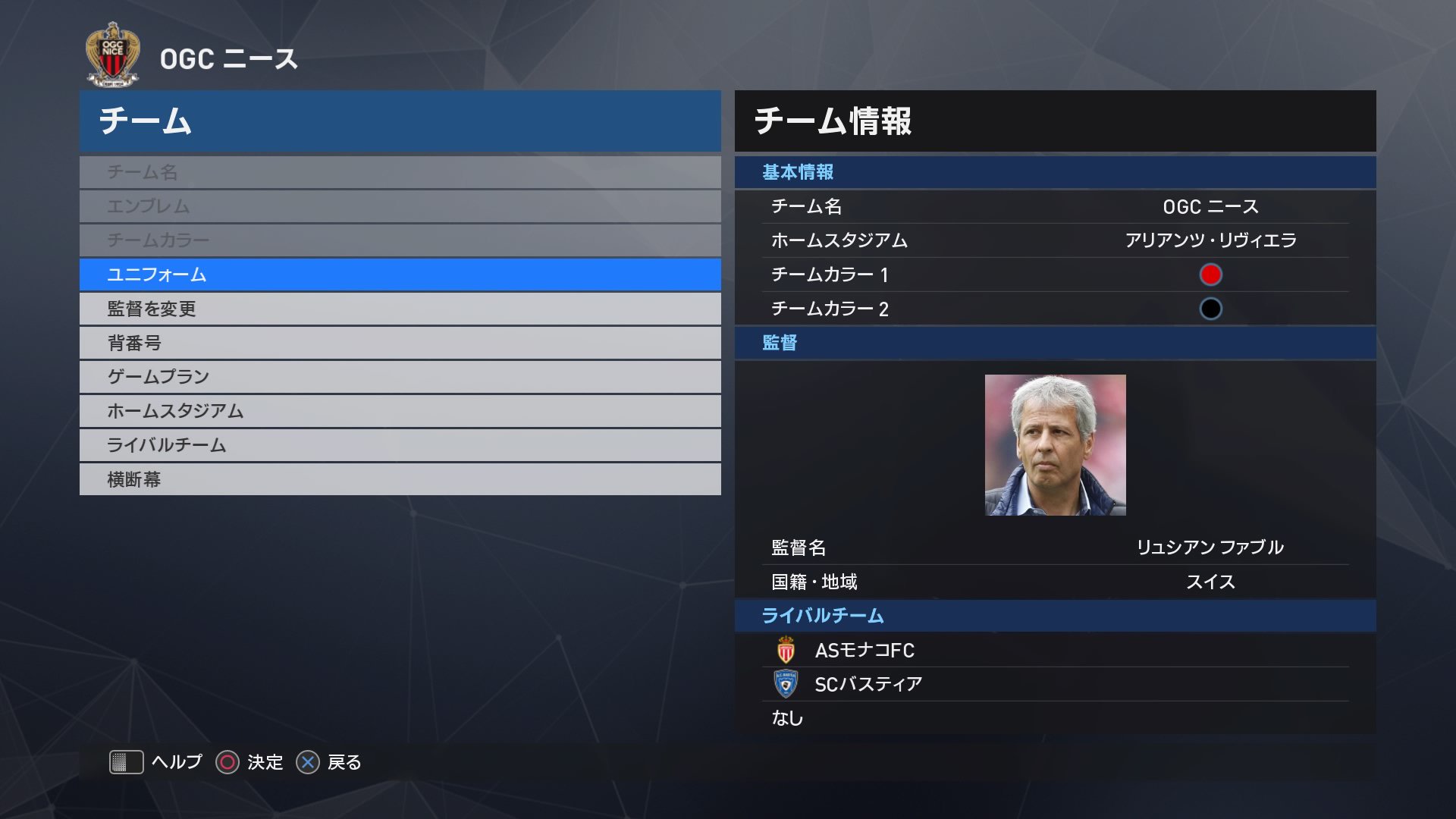This screenshot has height=819, width=1456.
Task: Click the stadium name アリアンツ・リヴィエラ
Action: click(1211, 240)
